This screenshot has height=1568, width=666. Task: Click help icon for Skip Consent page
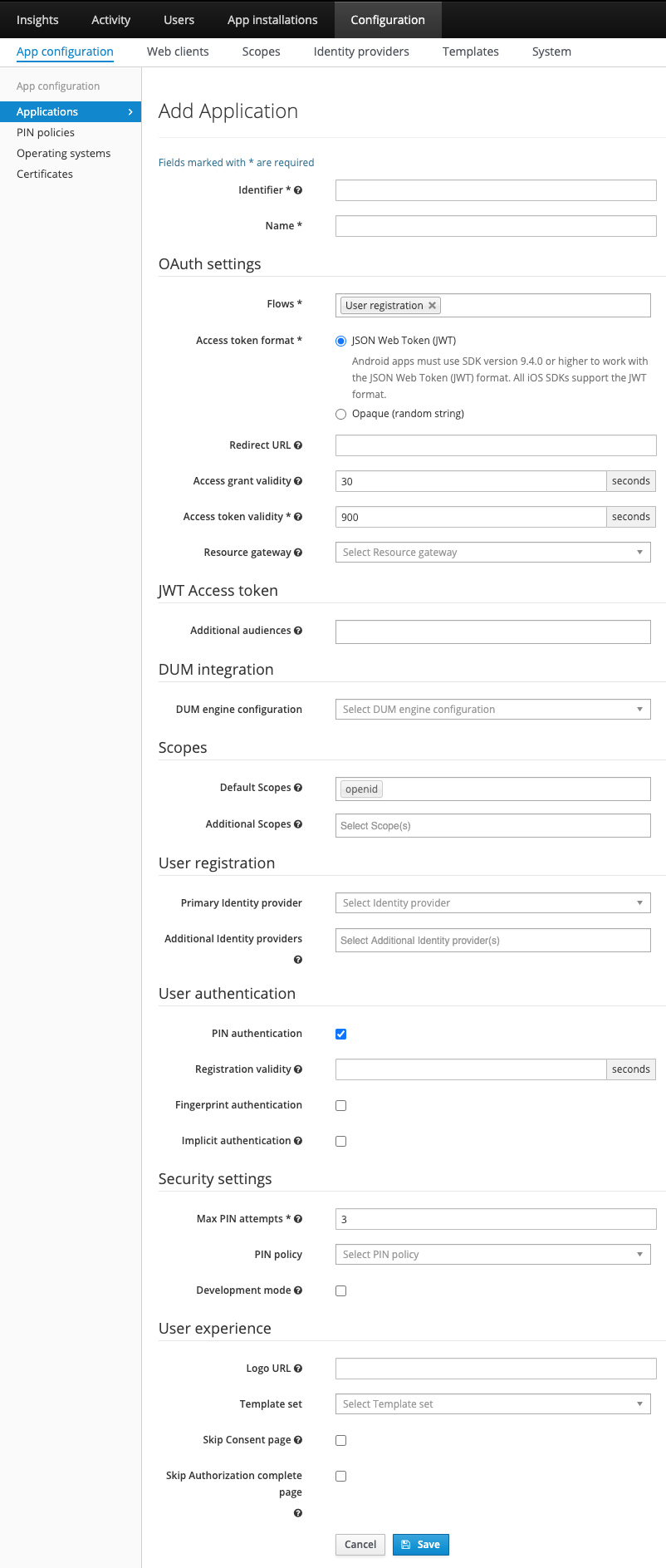click(x=298, y=1439)
